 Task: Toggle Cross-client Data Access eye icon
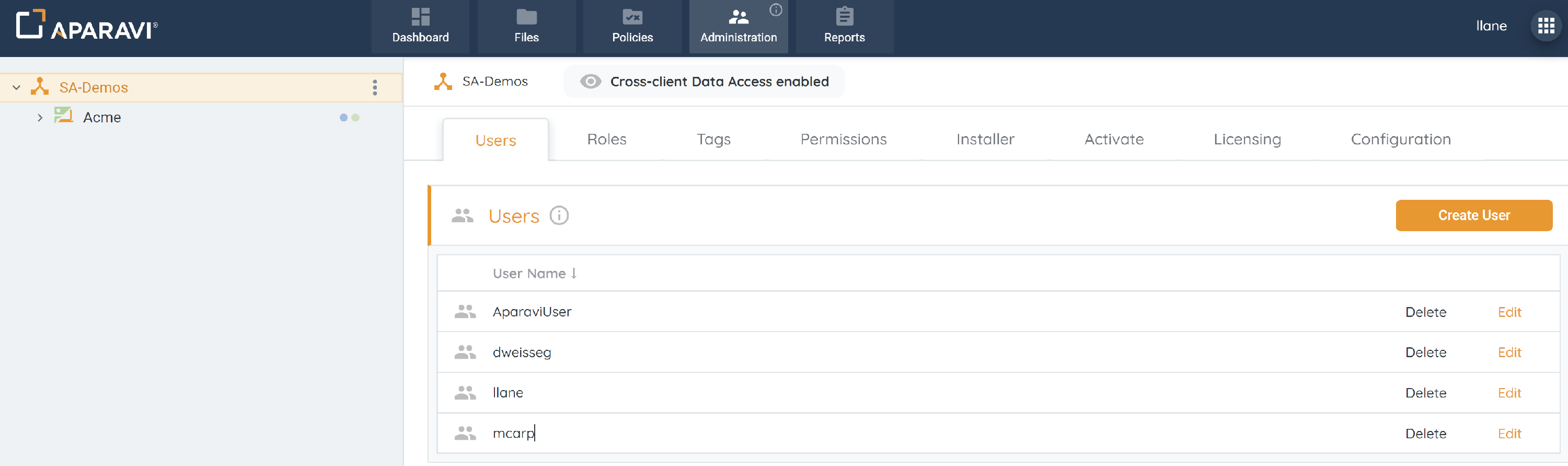(590, 82)
